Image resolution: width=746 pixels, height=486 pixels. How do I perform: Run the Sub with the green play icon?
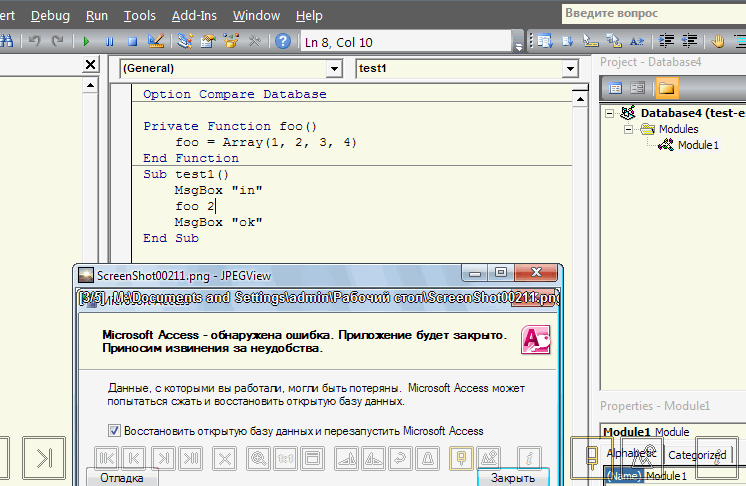[86, 42]
